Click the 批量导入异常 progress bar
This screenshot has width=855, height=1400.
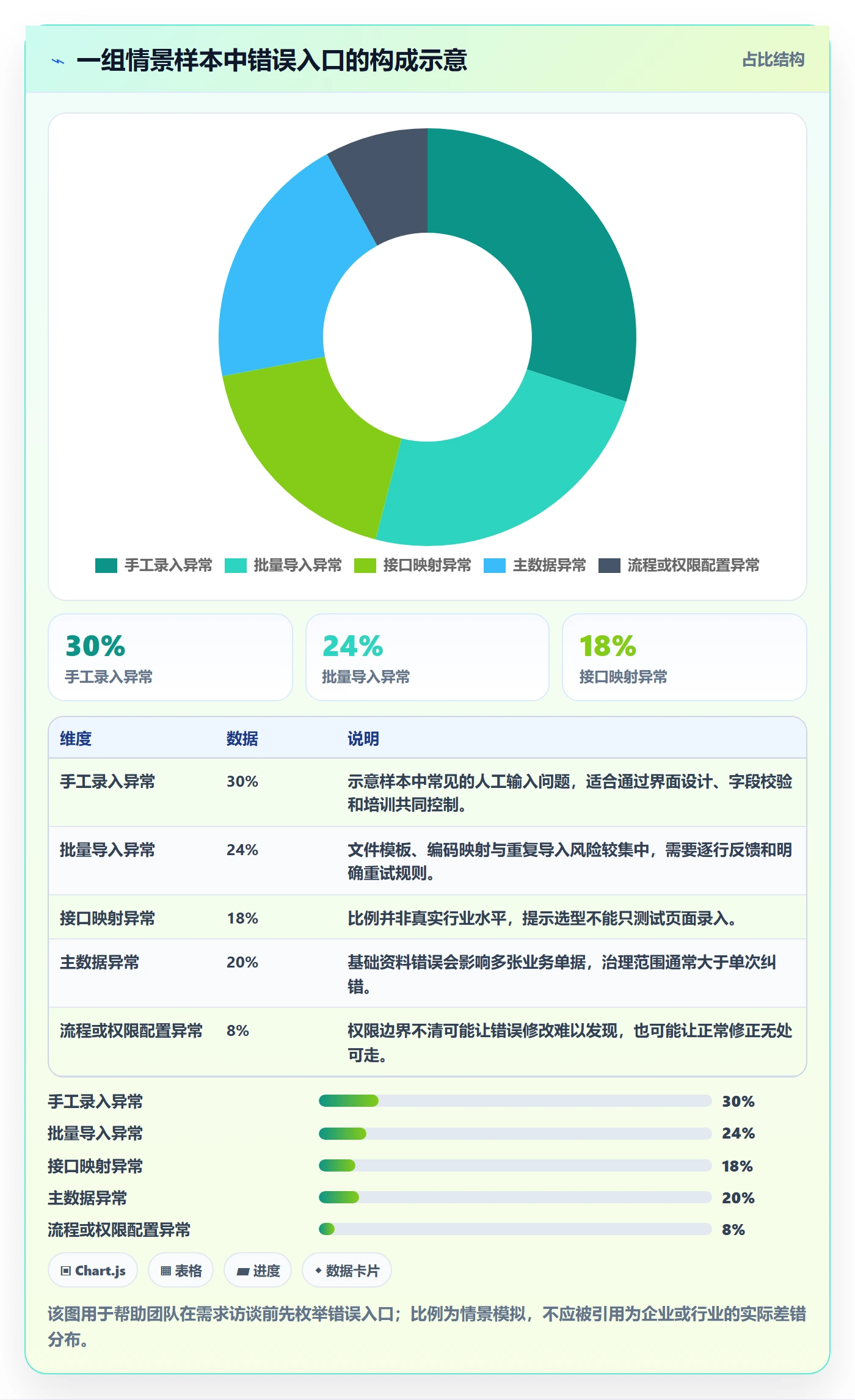[x=515, y=1133]
